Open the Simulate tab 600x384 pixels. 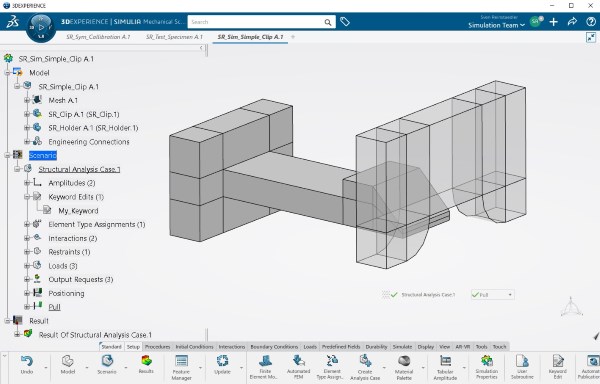403,347
